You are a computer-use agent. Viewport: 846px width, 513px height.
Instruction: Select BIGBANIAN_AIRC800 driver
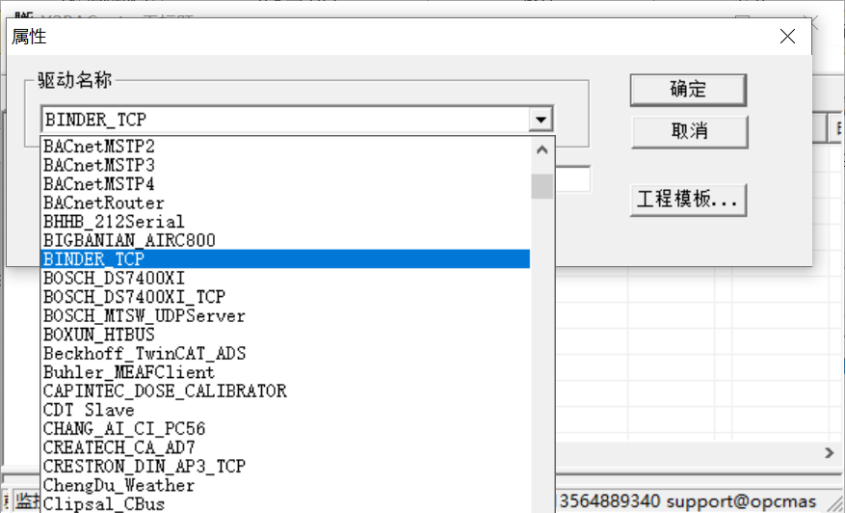click(285, 240)
